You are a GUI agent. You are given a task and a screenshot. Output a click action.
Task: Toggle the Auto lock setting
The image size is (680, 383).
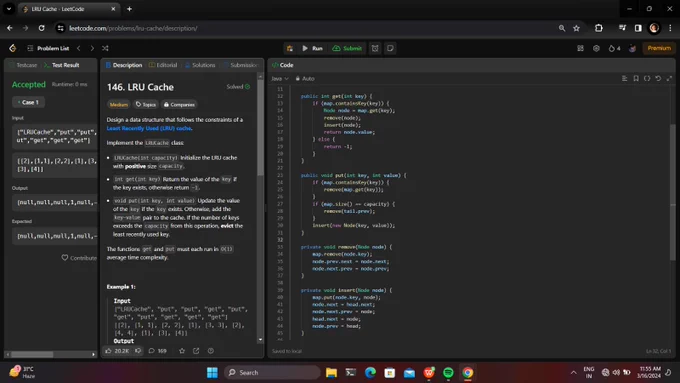(x=305, y=79)
